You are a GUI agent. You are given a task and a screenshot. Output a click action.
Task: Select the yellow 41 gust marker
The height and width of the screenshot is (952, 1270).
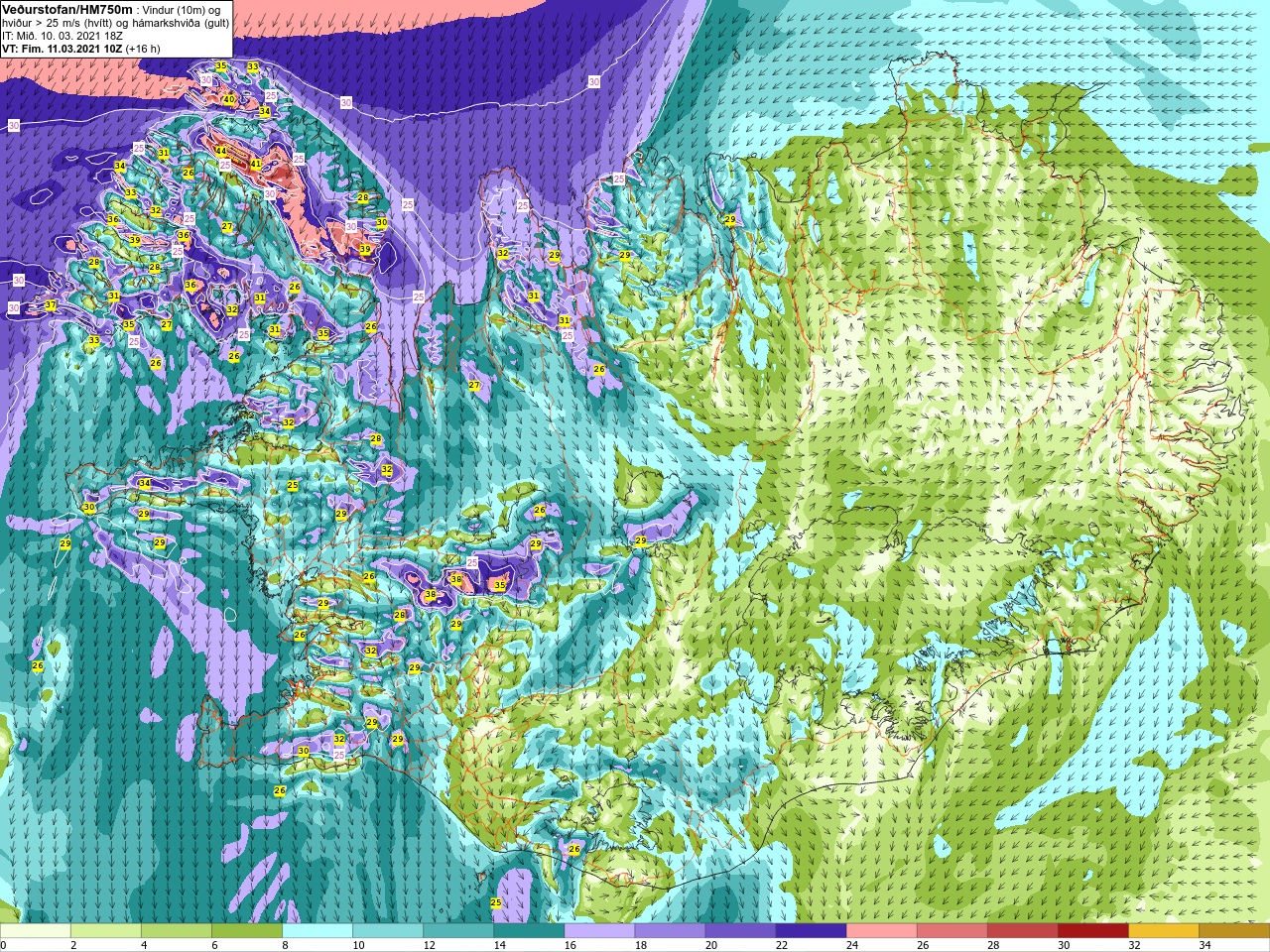[x=255, y=164]
